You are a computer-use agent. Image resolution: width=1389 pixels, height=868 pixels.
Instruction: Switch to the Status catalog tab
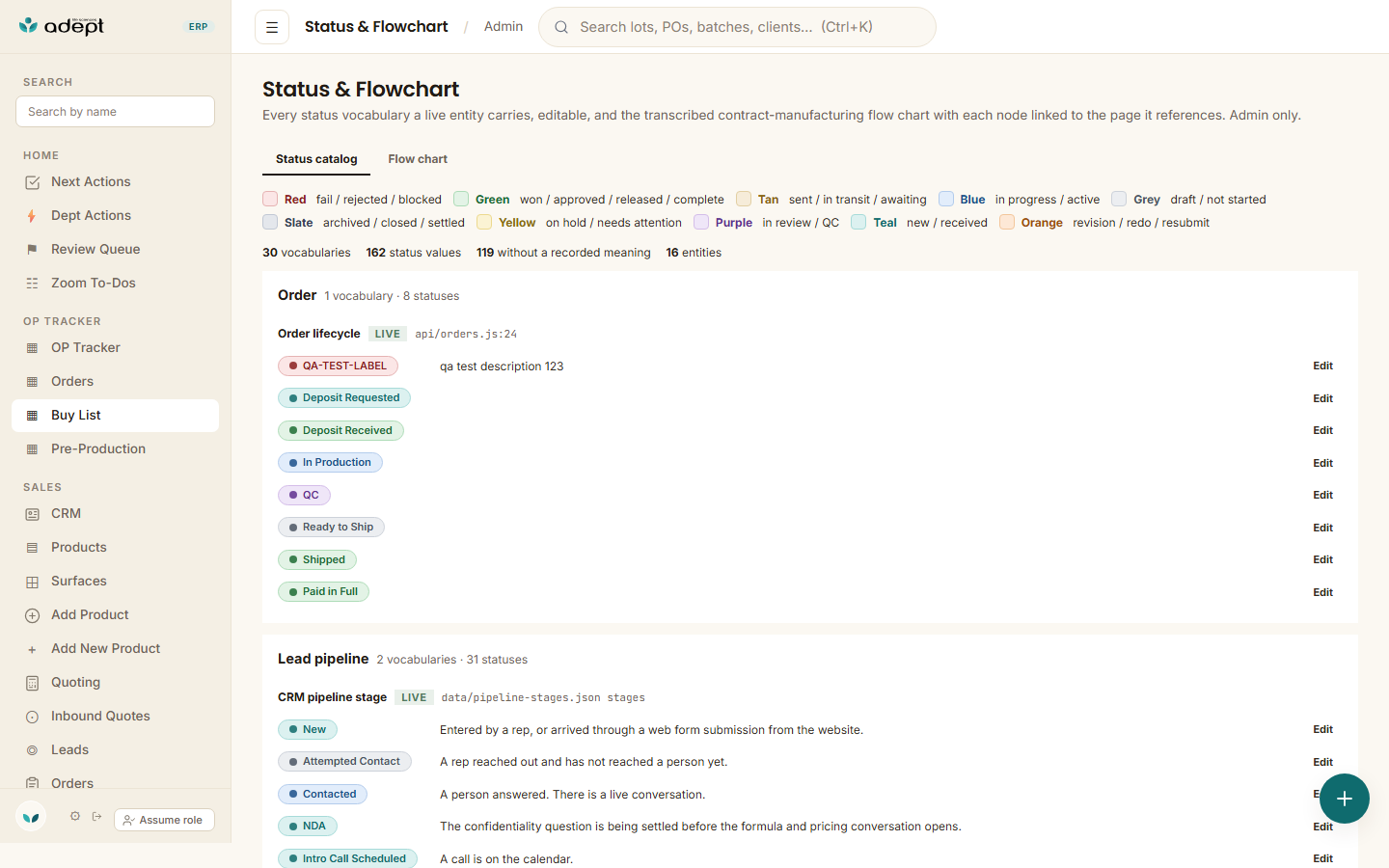[316, 159]
